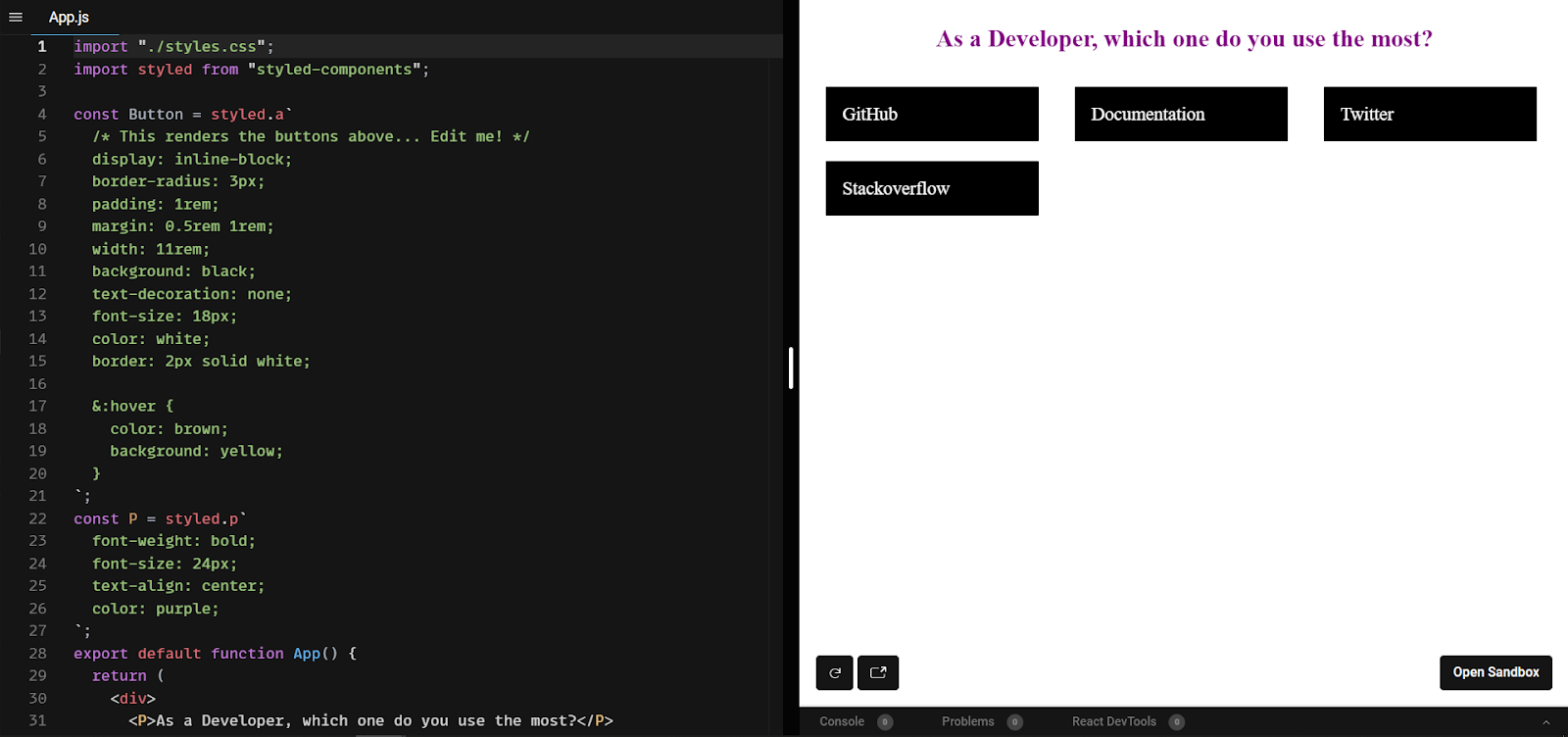1568x737 pixels.
Task: Click the Console tab count badge
Action: [885, 722]
